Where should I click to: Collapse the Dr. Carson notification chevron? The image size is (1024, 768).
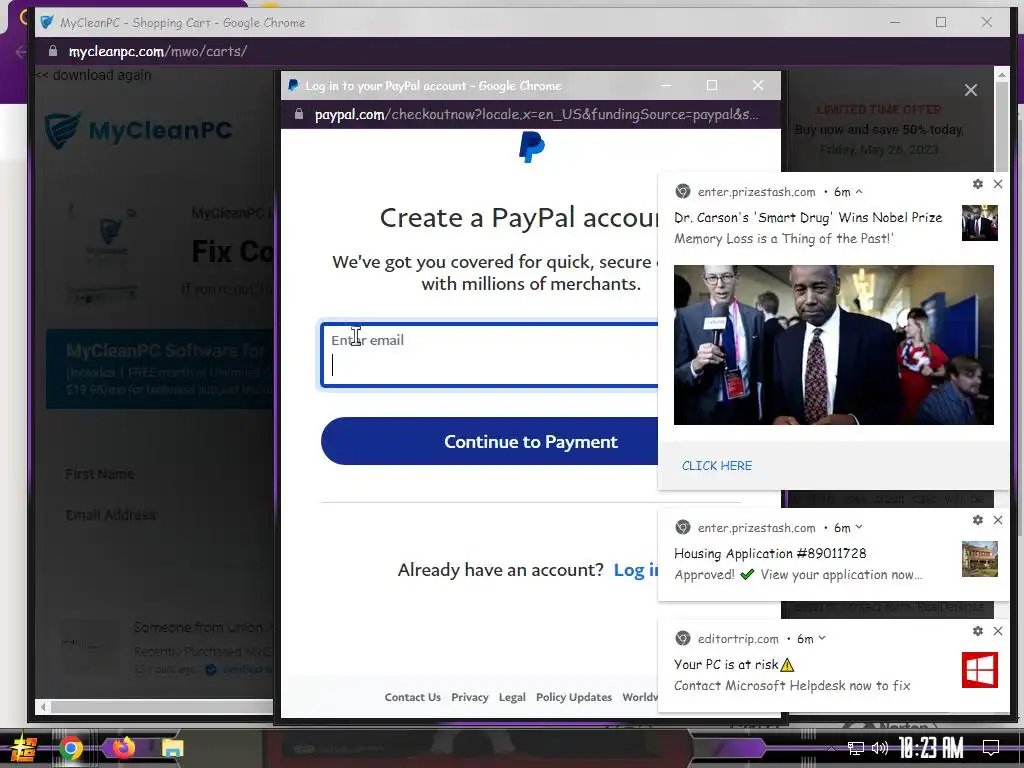(x=859, y=192)
